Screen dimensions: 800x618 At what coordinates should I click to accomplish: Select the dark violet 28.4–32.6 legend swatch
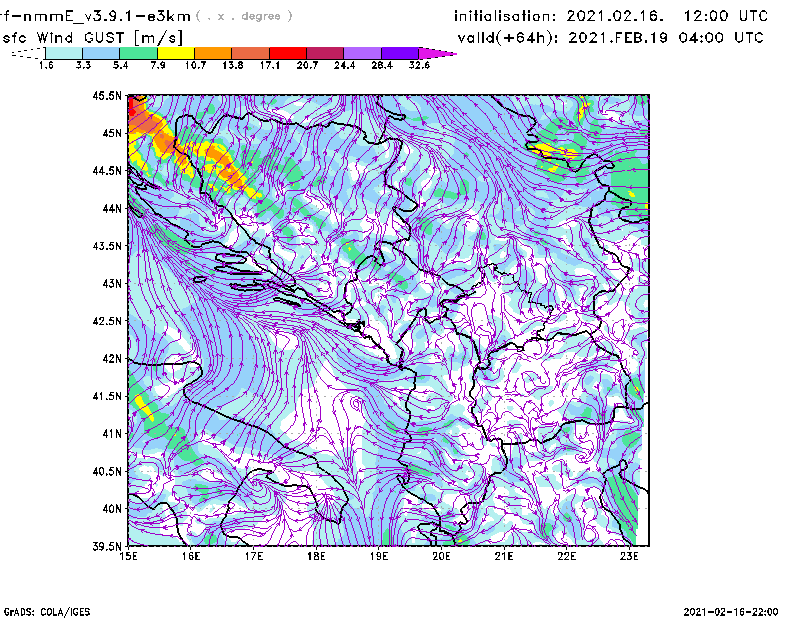click(400, 53)
